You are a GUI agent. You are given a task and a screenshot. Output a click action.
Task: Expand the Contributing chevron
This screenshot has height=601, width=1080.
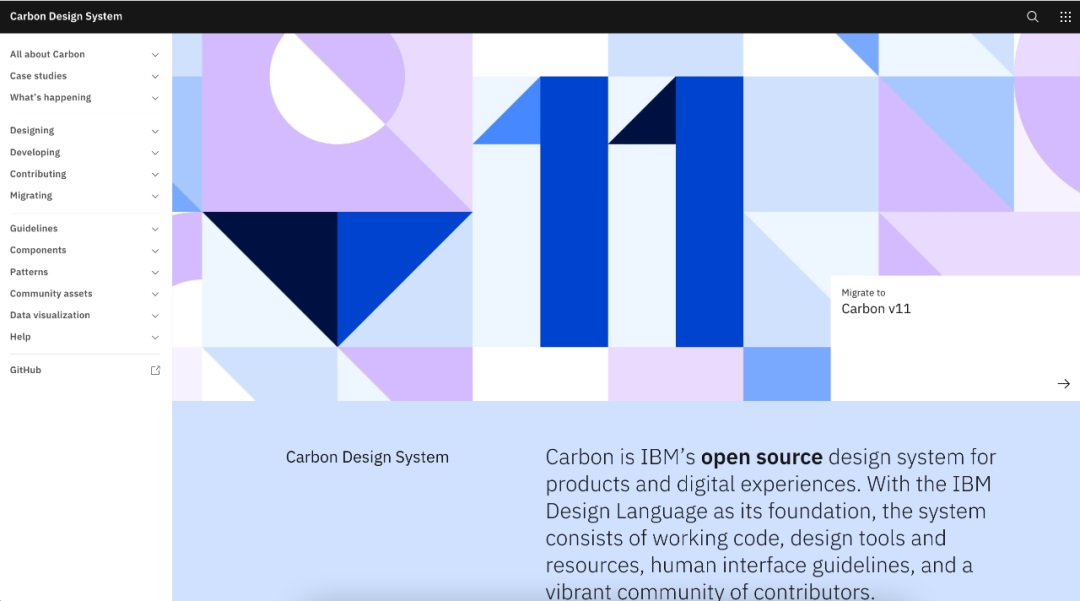point(155,174)
